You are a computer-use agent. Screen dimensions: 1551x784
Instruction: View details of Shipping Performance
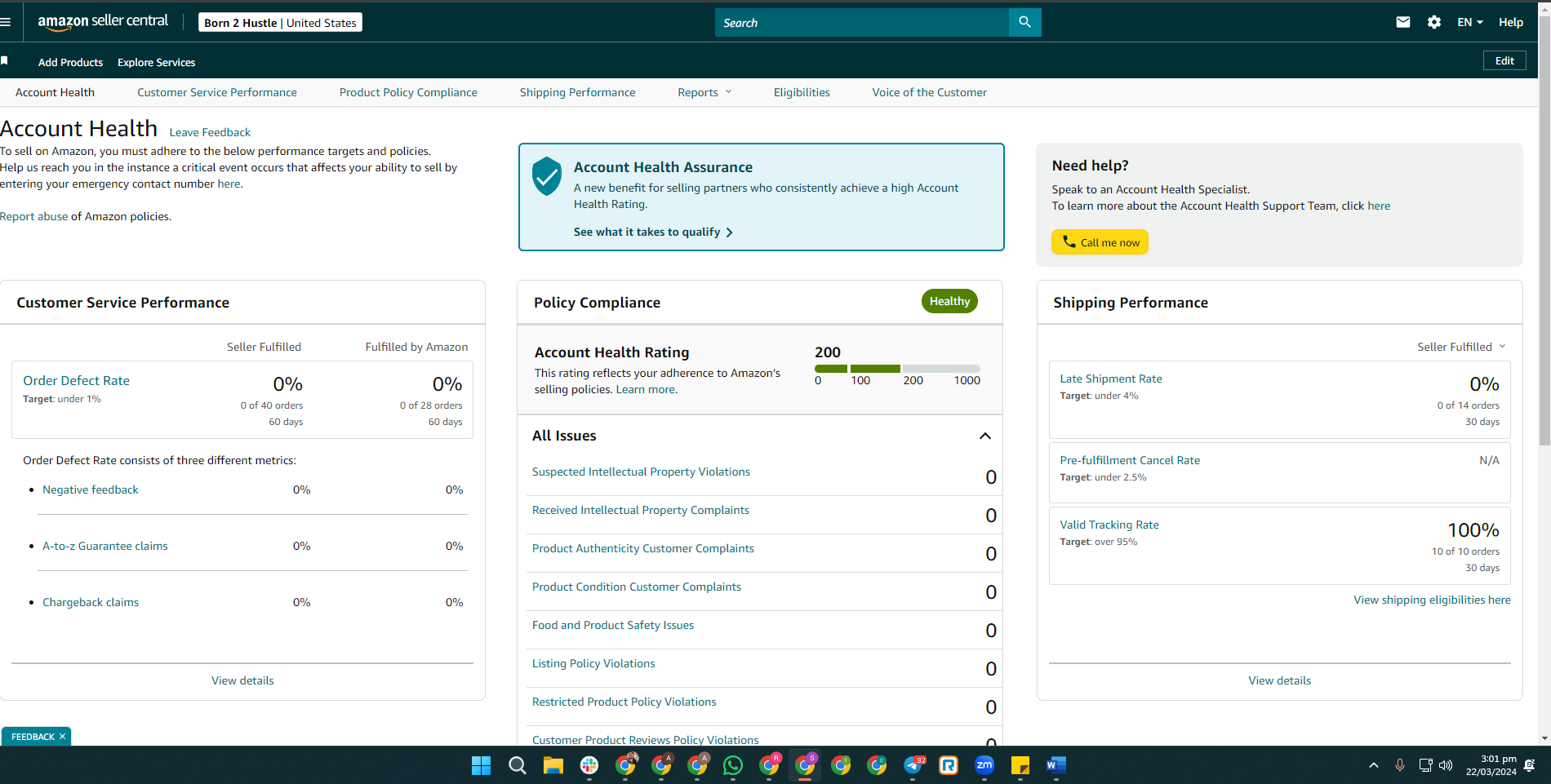tap(1279, 680)
